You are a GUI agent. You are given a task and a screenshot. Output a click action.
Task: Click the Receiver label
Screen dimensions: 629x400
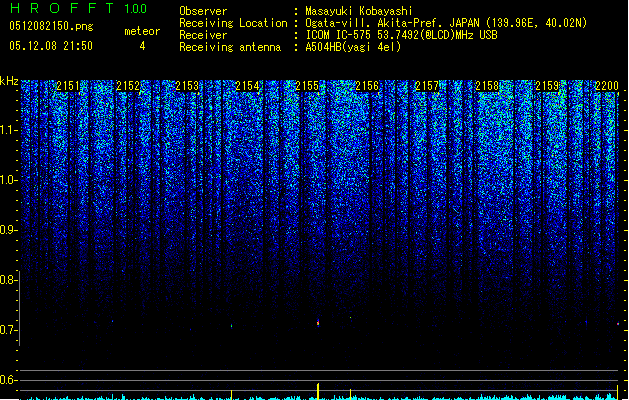(x=203, y=35)
